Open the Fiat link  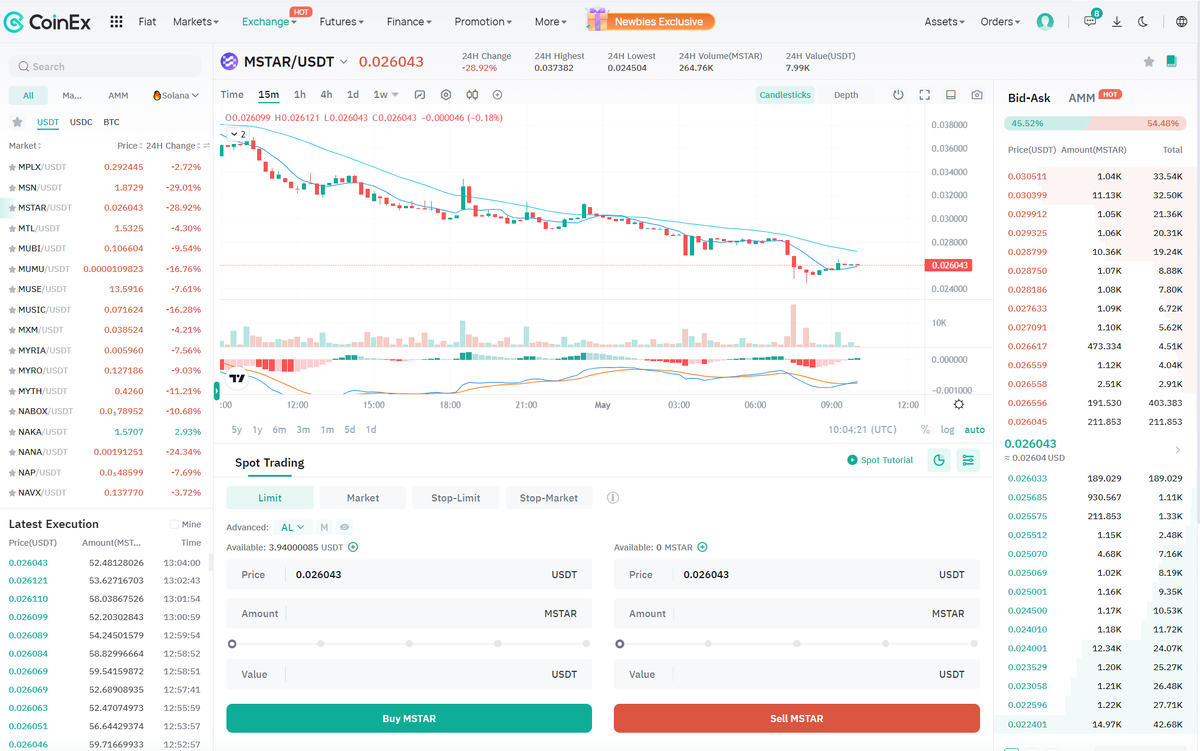click(x=147, y=21)
